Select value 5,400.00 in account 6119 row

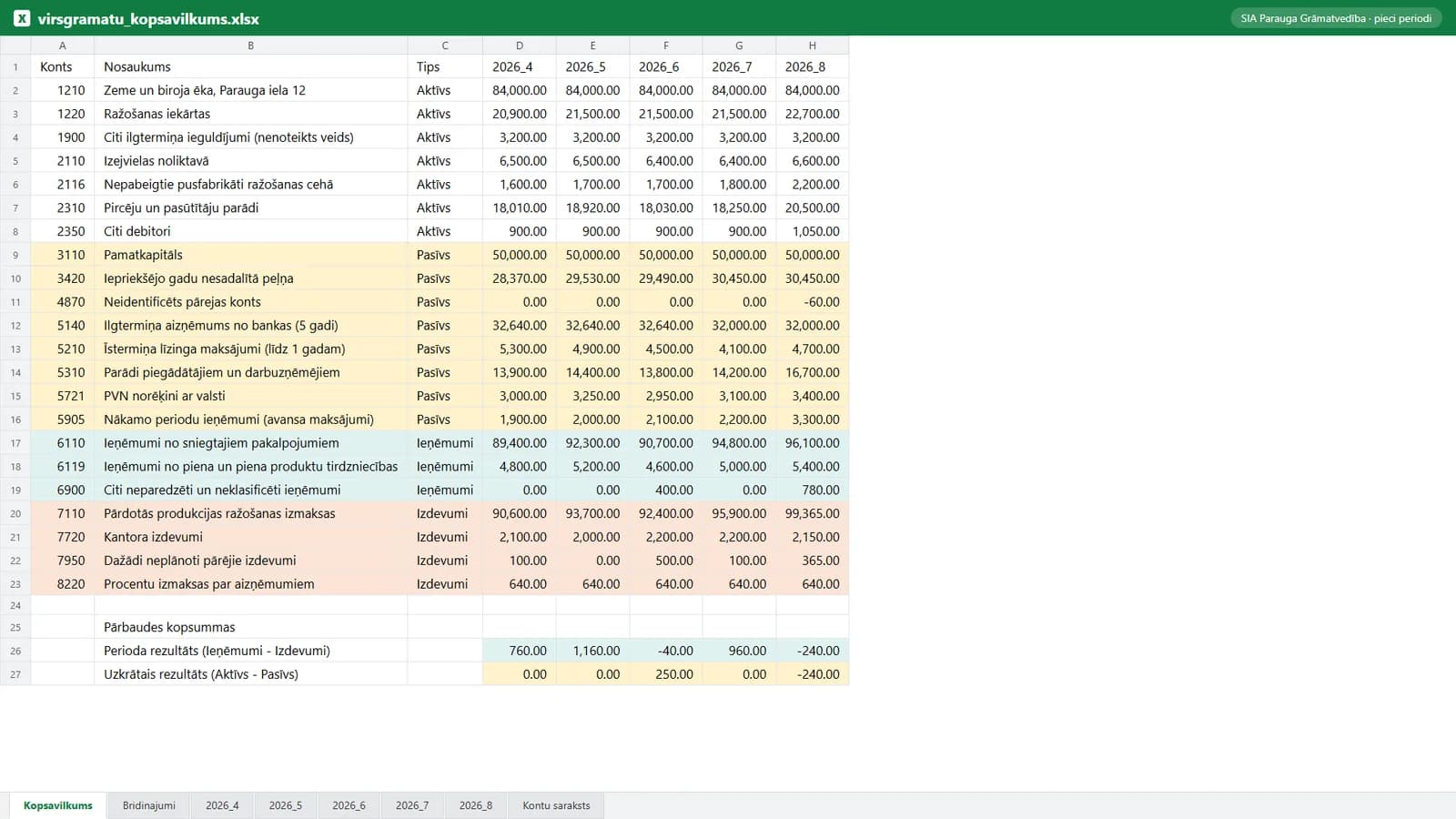pos(813,466)
